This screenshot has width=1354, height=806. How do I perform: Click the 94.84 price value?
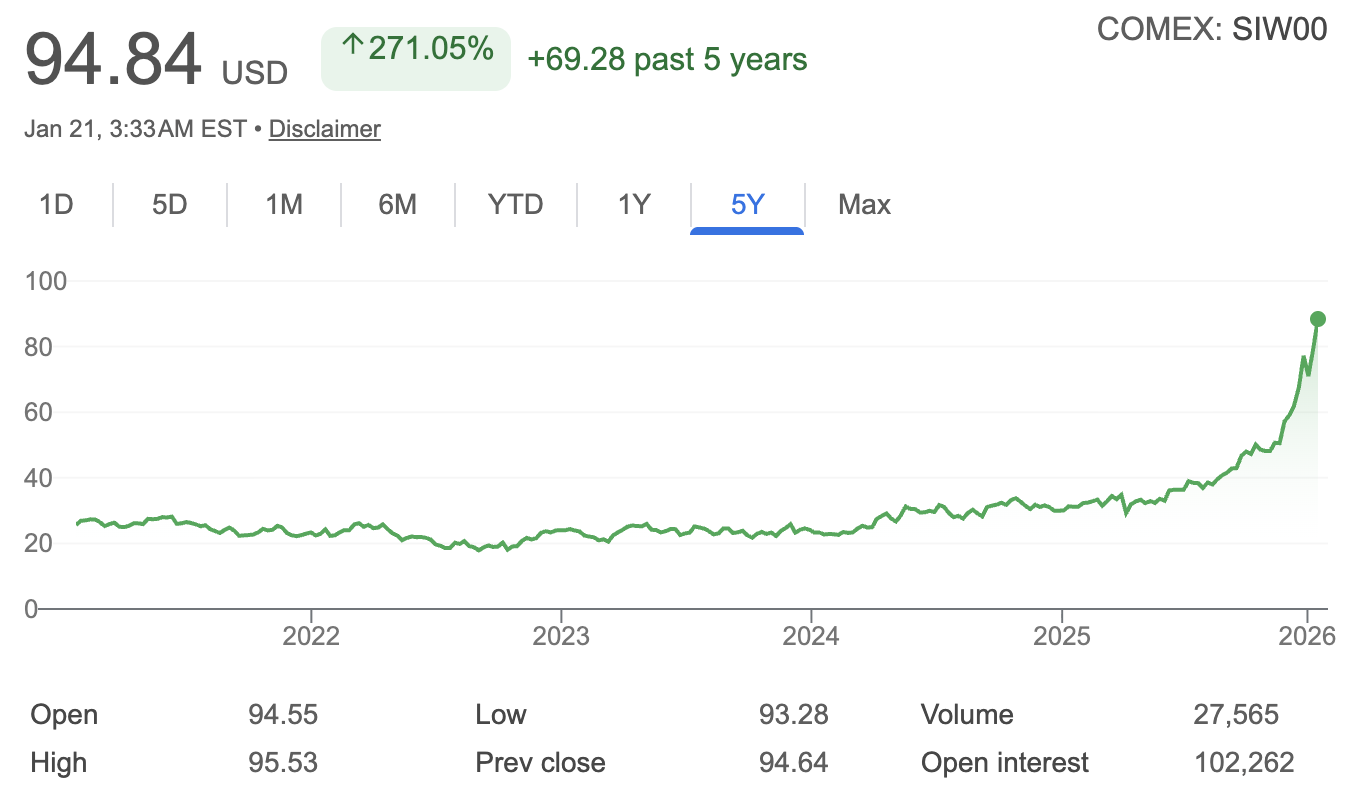pos(113,59)
